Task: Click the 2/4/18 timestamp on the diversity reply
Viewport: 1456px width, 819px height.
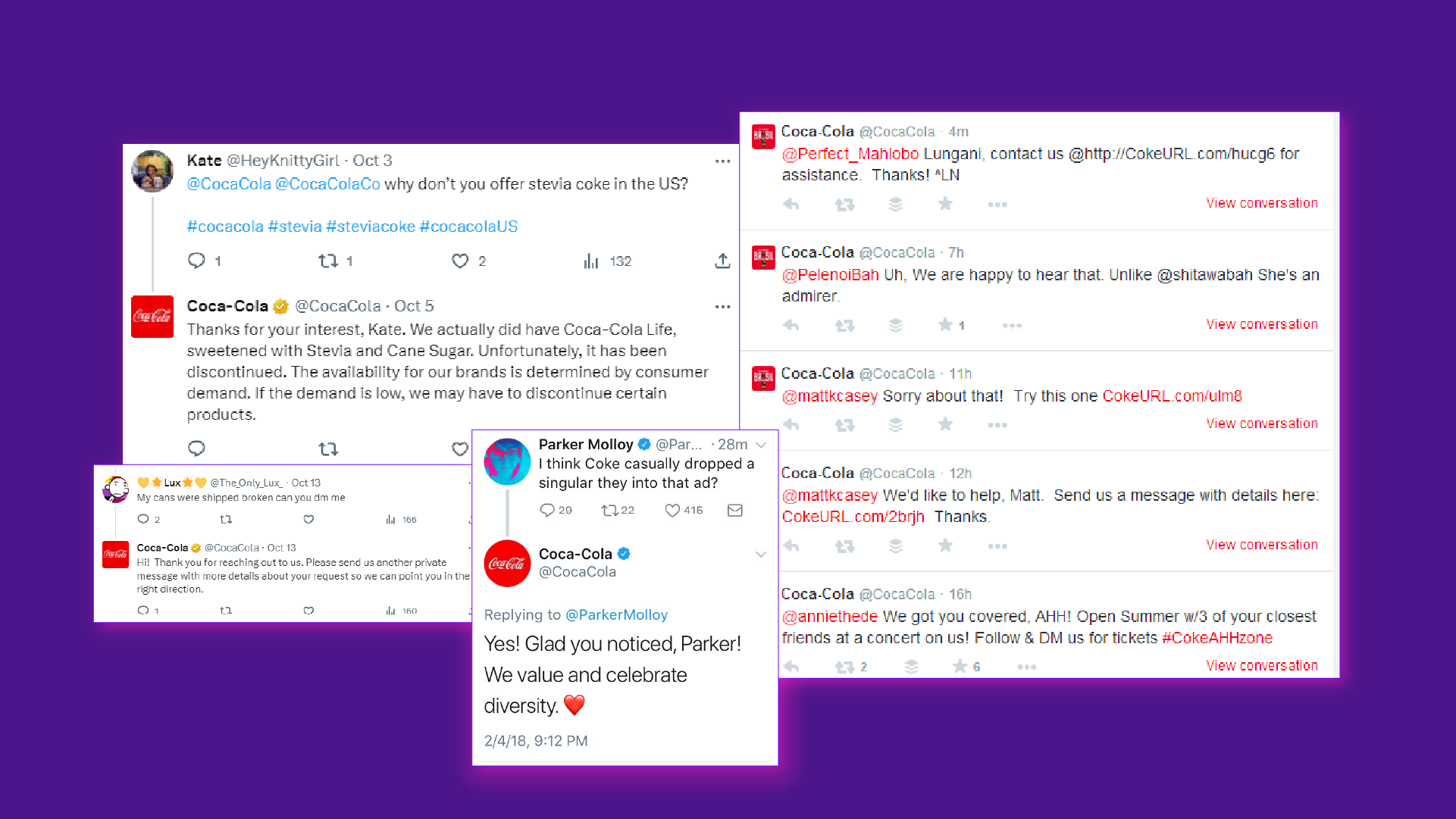Action: [x=536, y=740]
